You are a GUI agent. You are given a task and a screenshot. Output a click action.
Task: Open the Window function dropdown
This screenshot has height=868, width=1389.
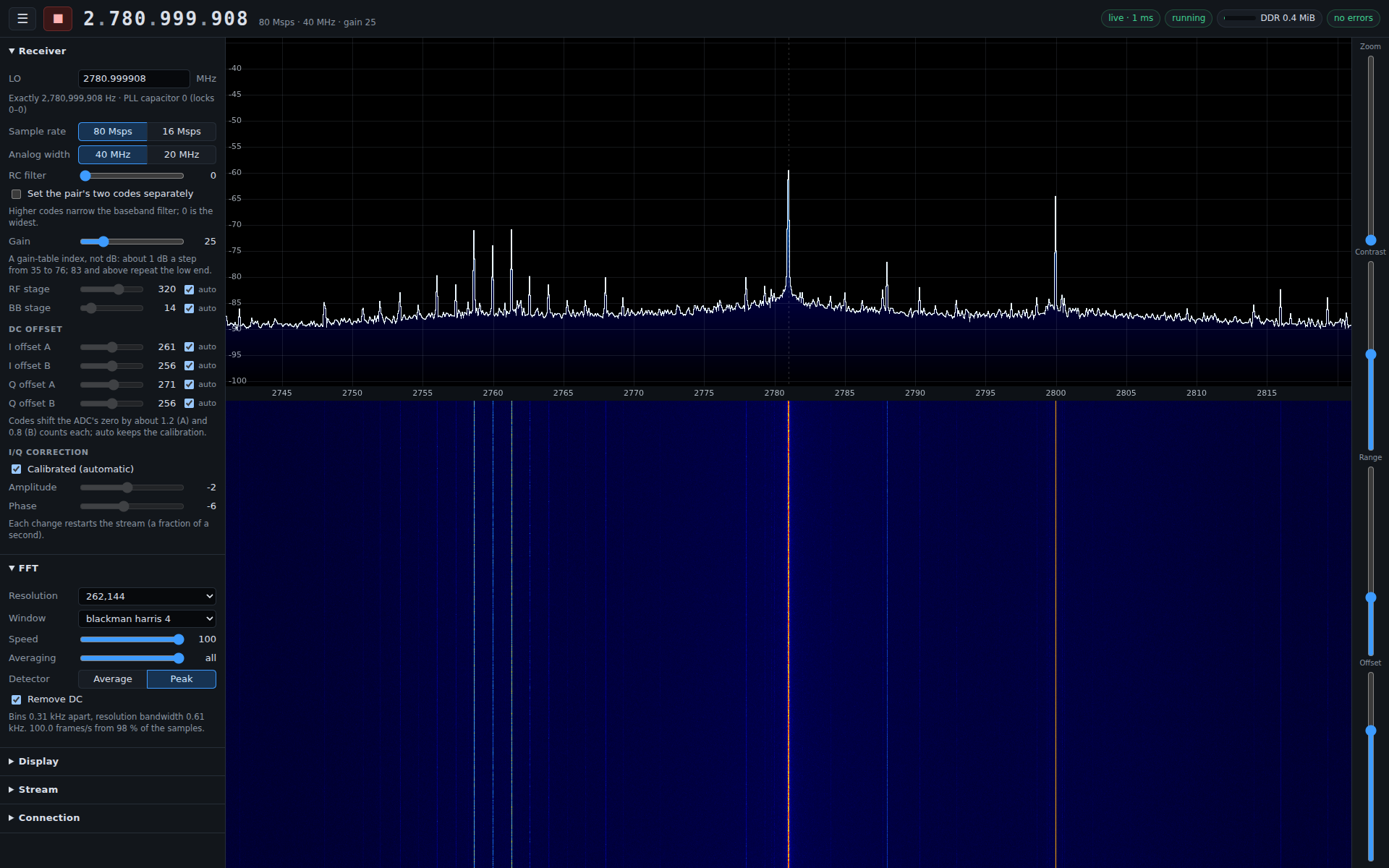tap(147, 619)
